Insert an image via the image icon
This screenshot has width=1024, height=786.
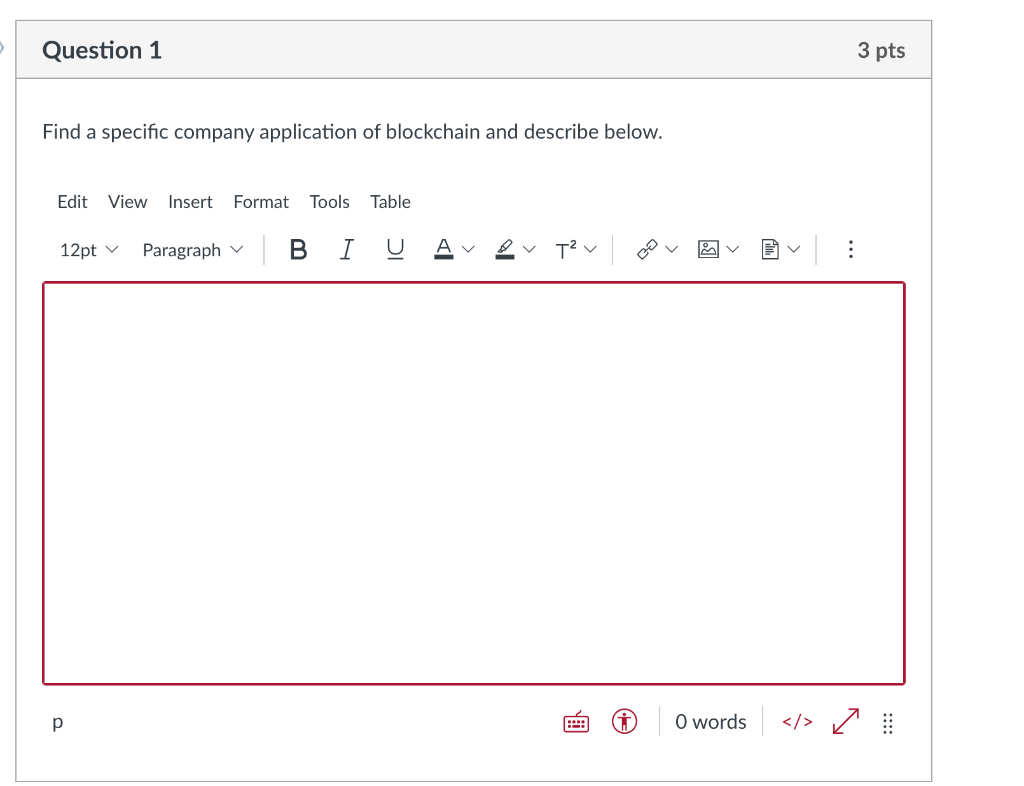pyautogui.click(x=710, y=249)
